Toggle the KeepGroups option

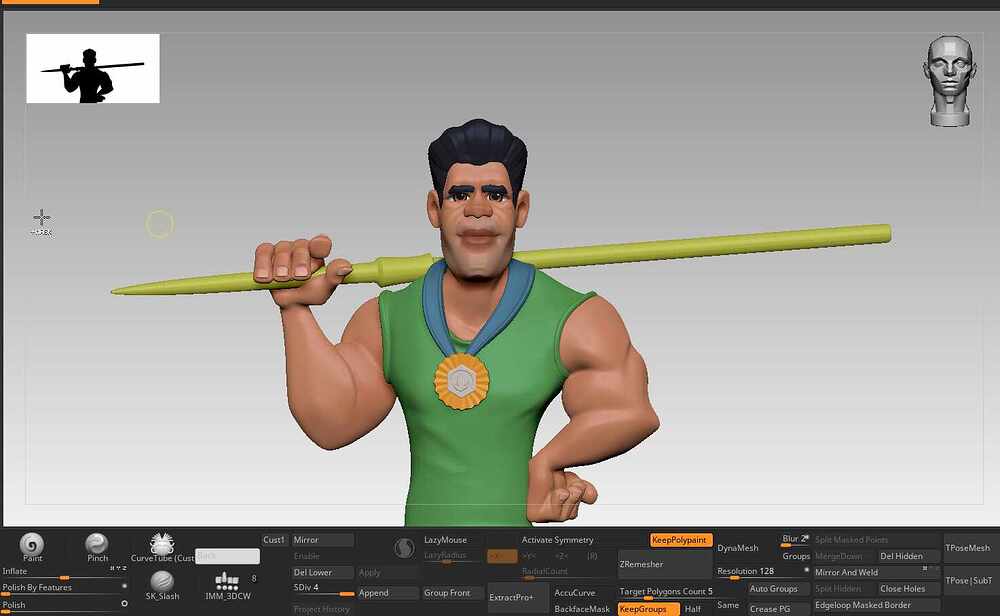coord(648,609)
